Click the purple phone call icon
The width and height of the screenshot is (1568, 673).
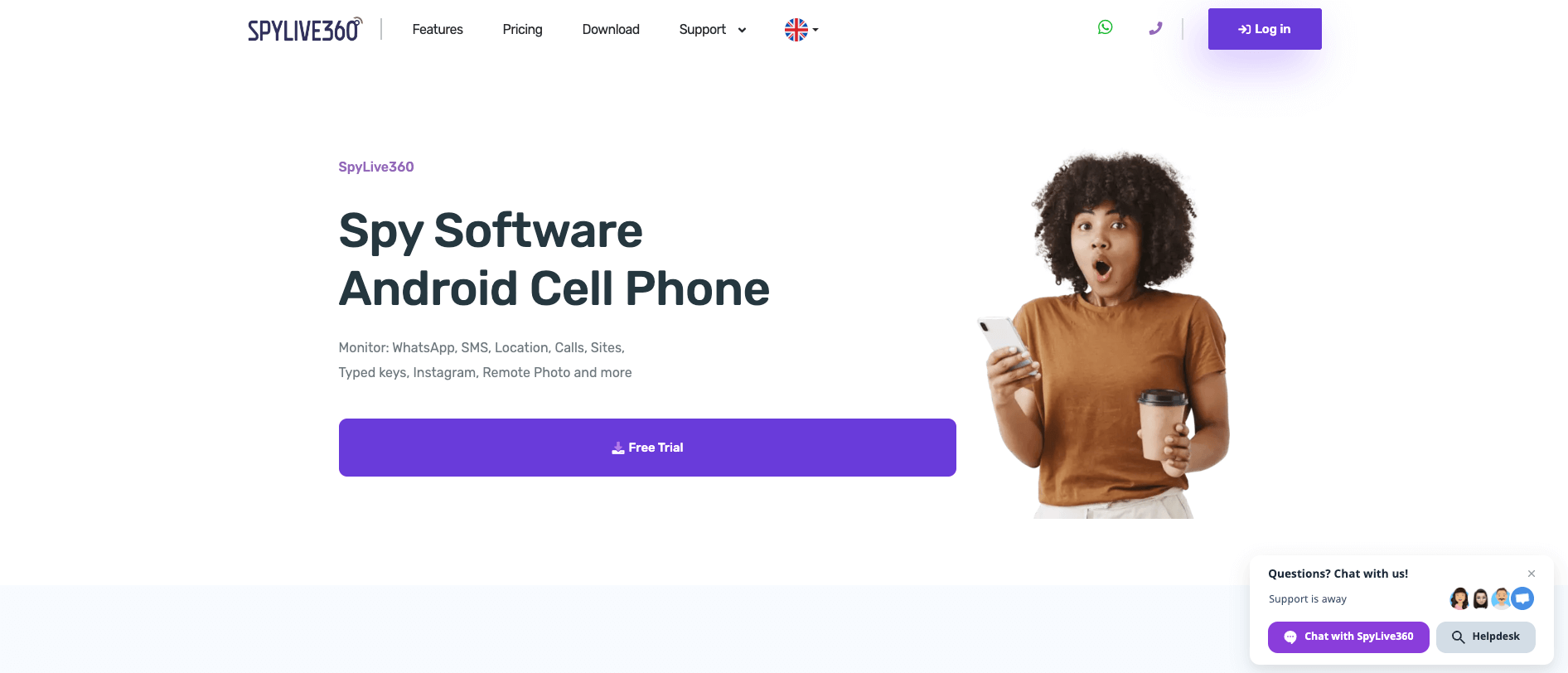(1155, 29)
